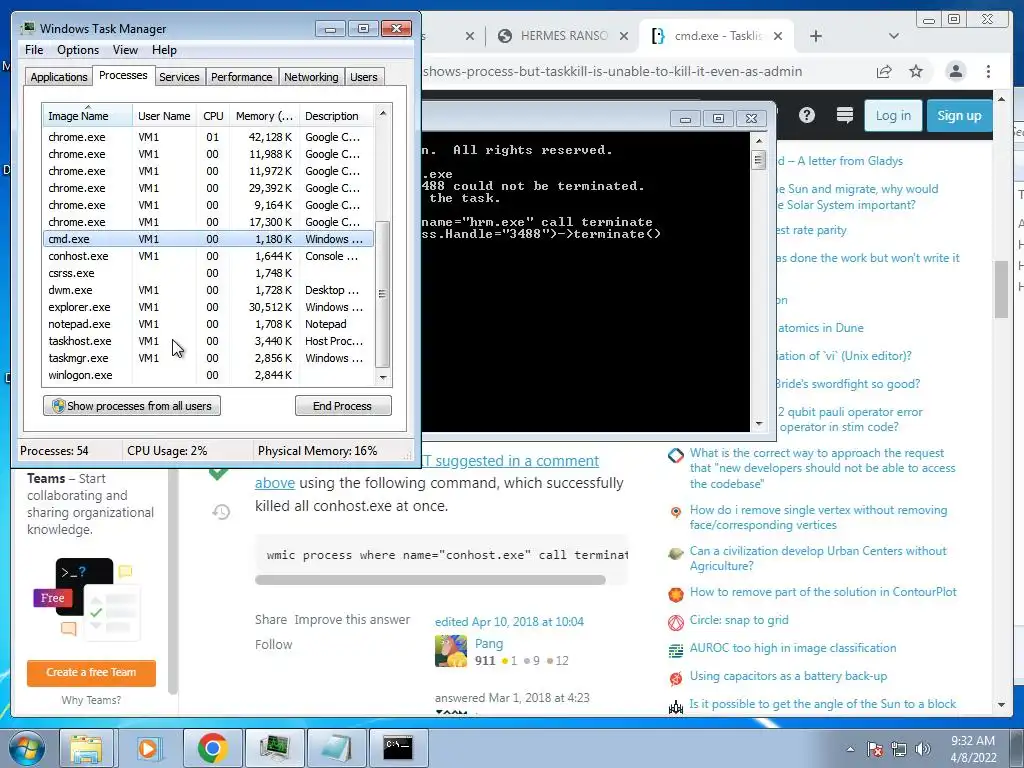This screenshot has width=1024, height=768.
Task: Select the csrss.exe process row
Action: (208, 273)
